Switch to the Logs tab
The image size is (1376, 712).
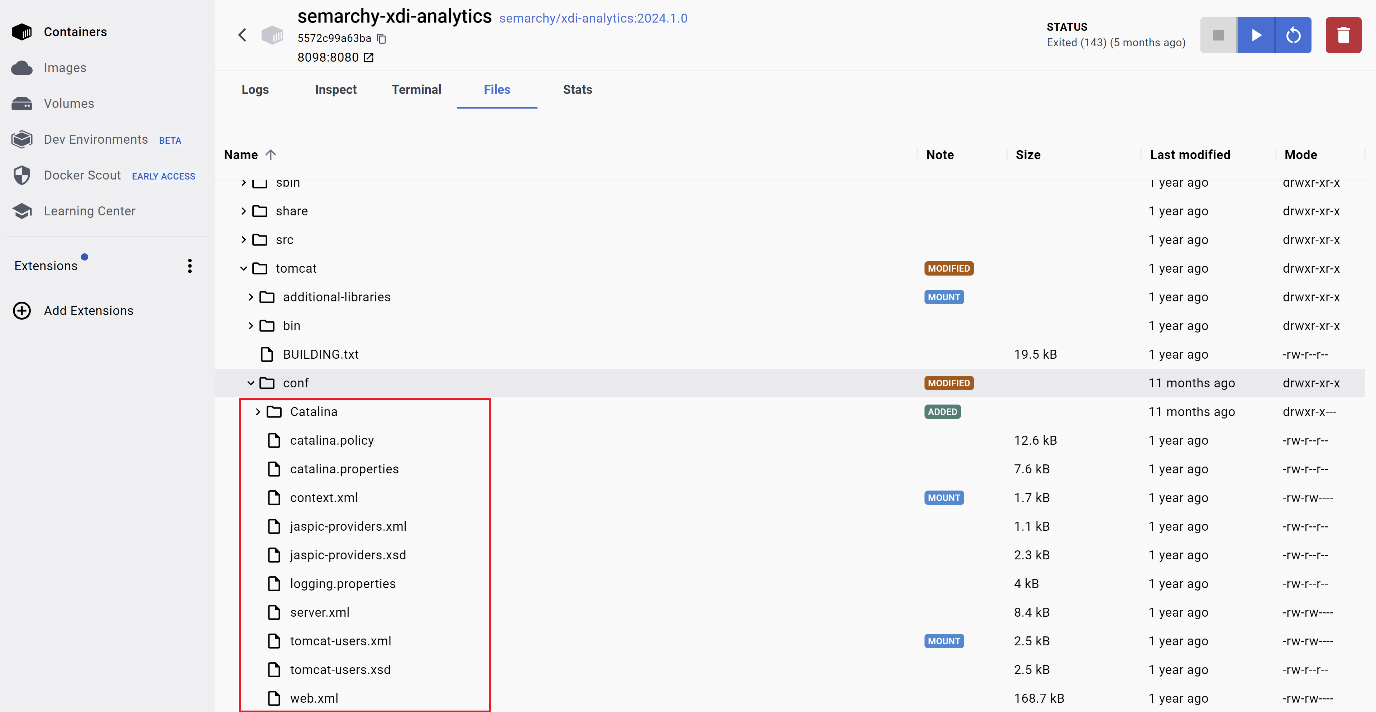coord(255,90)
